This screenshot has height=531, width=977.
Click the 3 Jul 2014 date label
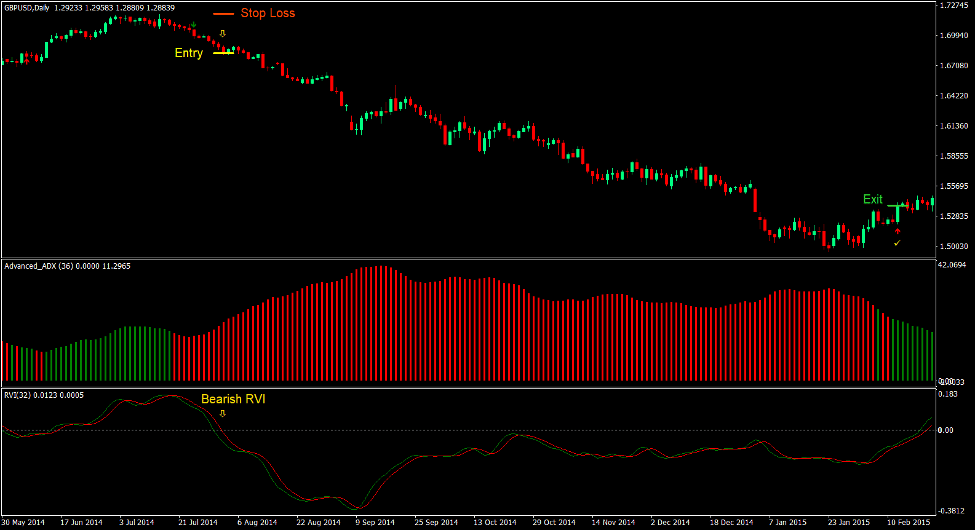tap(136, 522)
